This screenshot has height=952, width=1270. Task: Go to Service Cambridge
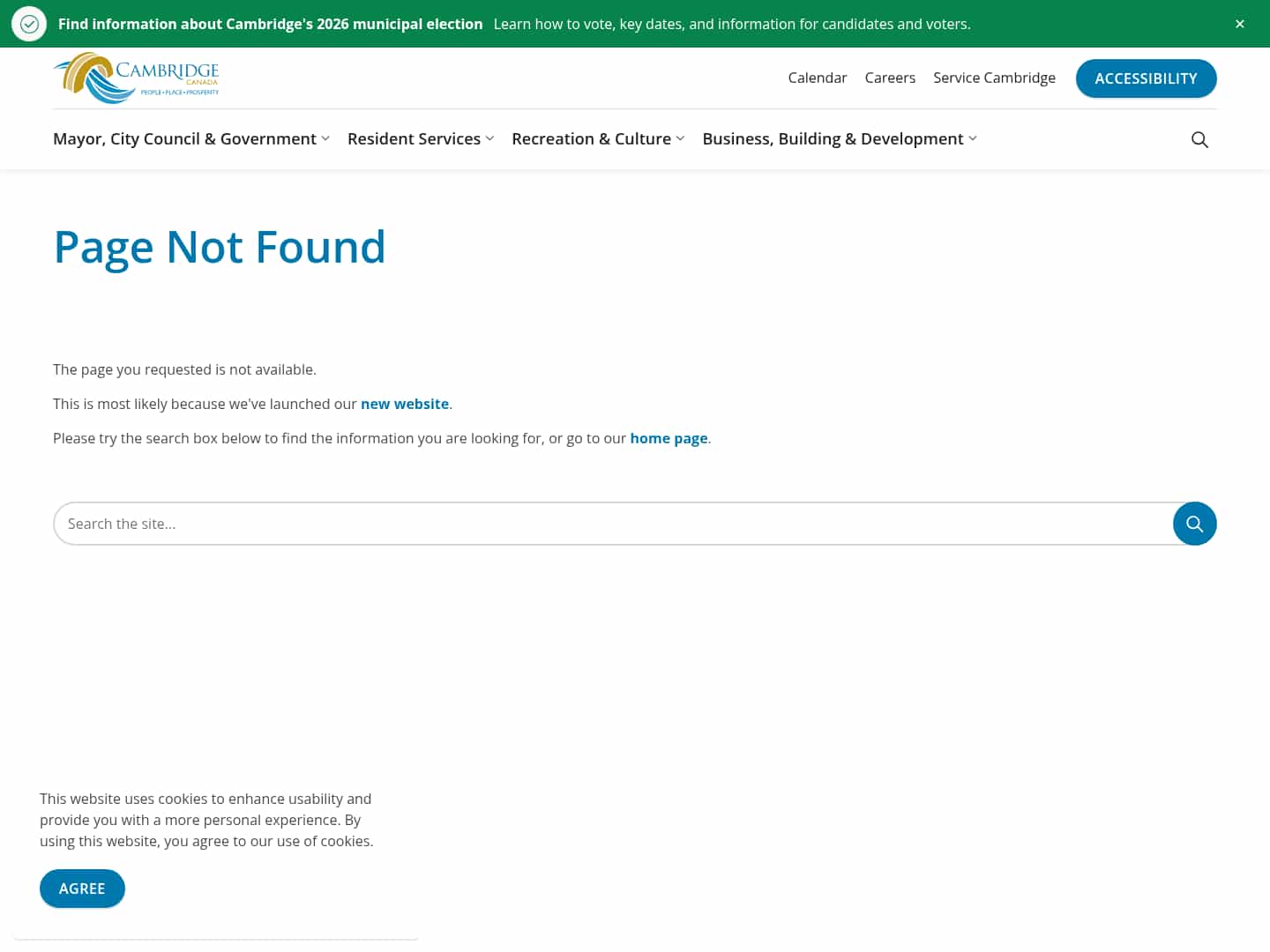(994, 78)
